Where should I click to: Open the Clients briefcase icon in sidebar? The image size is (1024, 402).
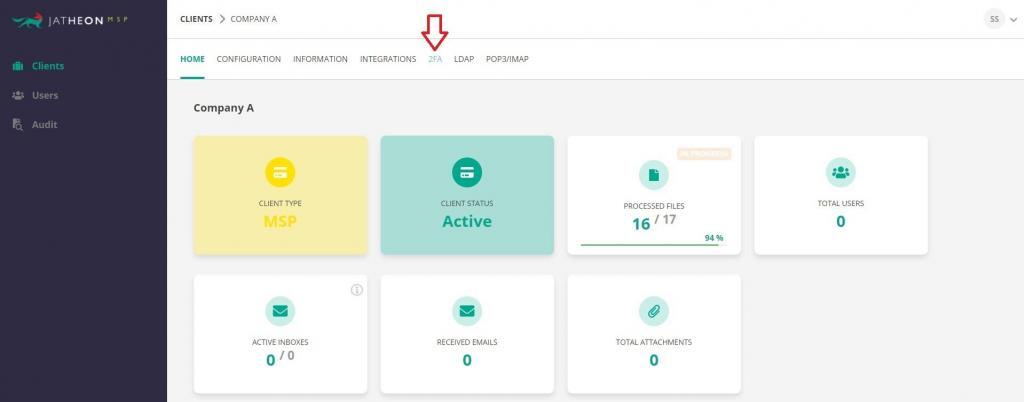point(18,66)
